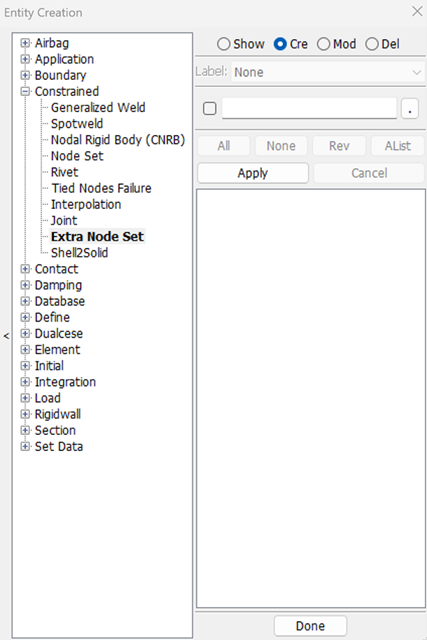This screenshot has height=640, width=427.
Task: Click the Done button
Action: coord(310,626)
